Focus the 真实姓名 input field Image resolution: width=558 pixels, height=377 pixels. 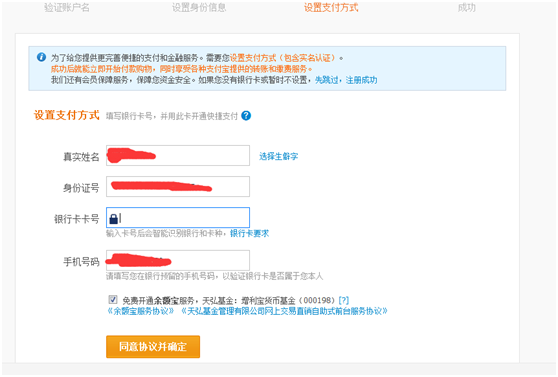point(178,155)
